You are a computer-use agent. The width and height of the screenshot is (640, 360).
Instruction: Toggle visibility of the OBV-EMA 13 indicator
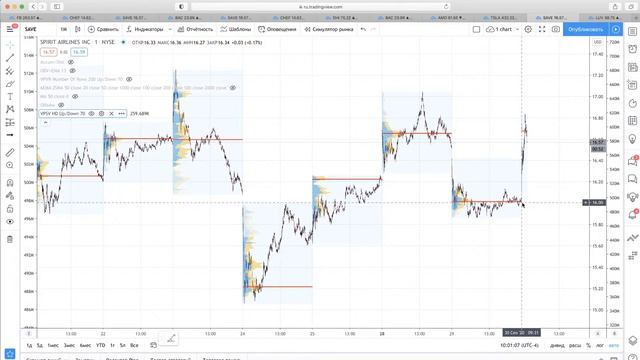73,71
